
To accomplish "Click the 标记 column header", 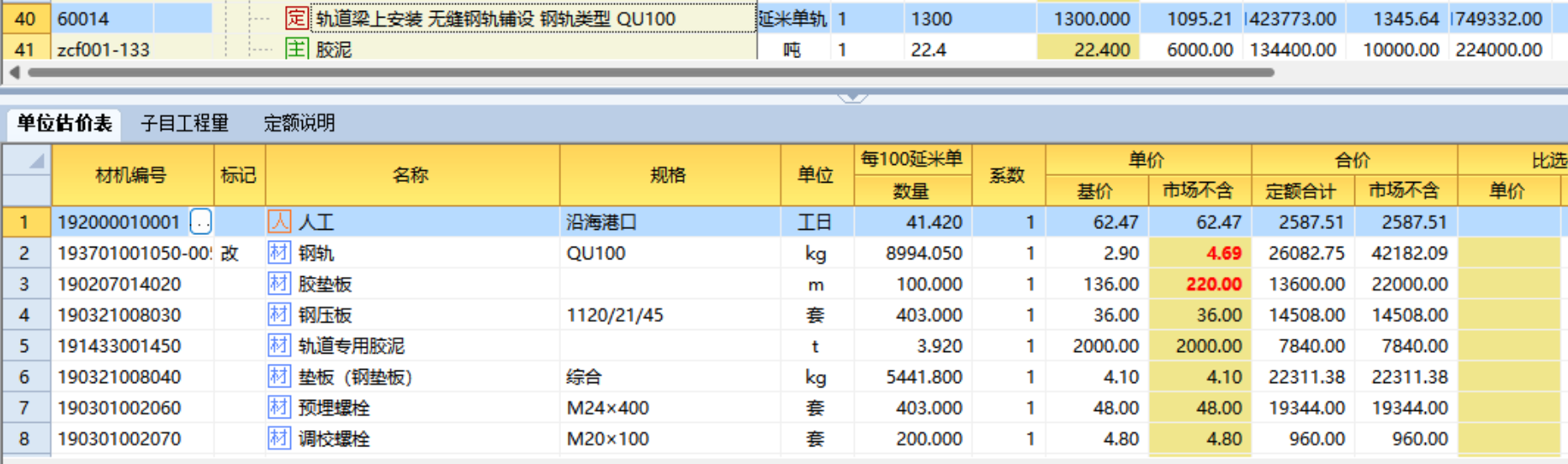I will click(239, 175).
